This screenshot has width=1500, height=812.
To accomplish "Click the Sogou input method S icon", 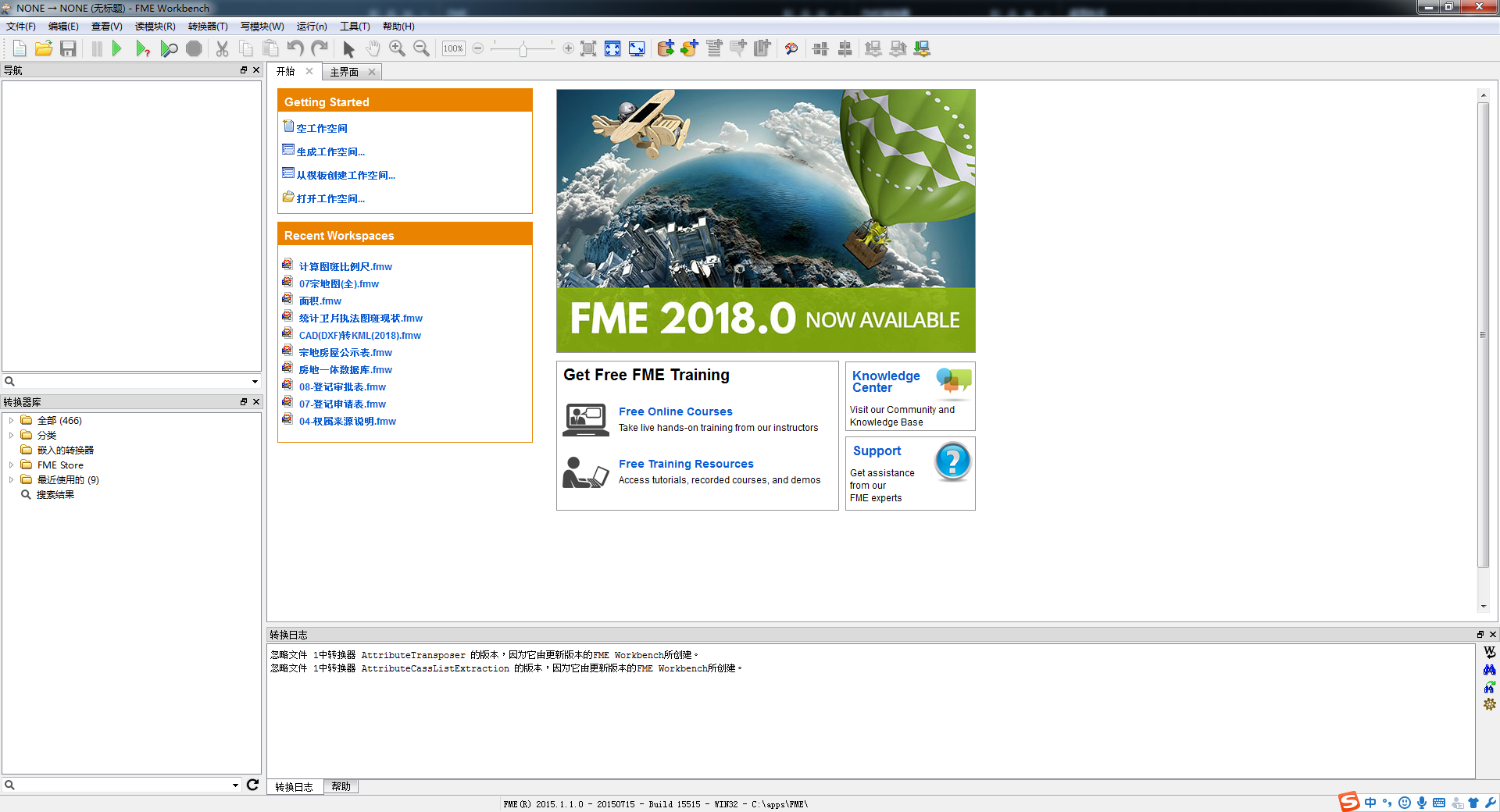I will (x=1349, y=802).
